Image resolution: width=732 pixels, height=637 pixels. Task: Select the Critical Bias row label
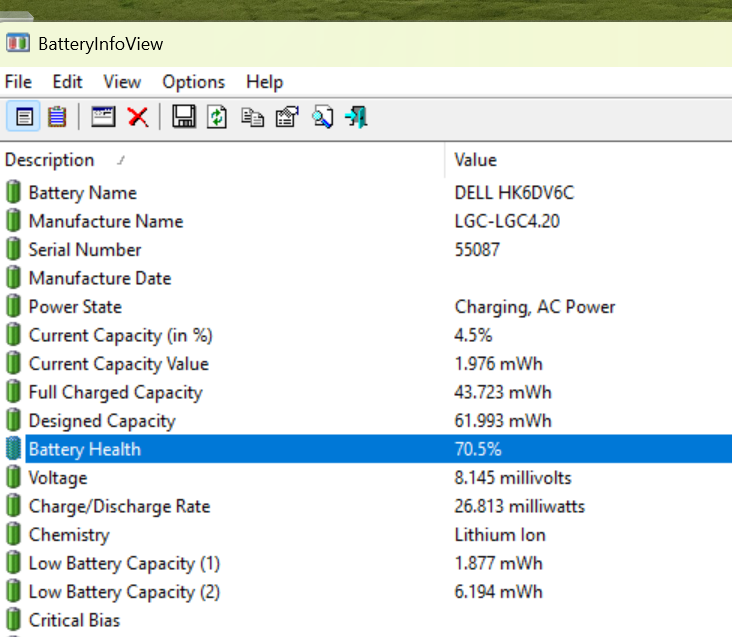click(74, 620)
